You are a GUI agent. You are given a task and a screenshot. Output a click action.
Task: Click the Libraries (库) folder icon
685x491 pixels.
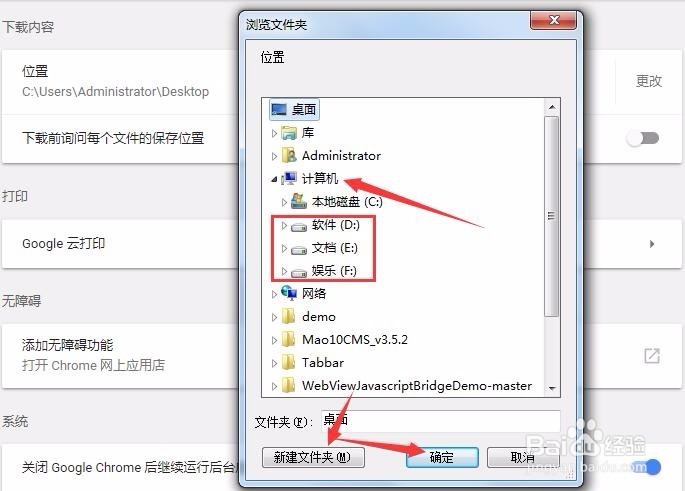(289, 132)
